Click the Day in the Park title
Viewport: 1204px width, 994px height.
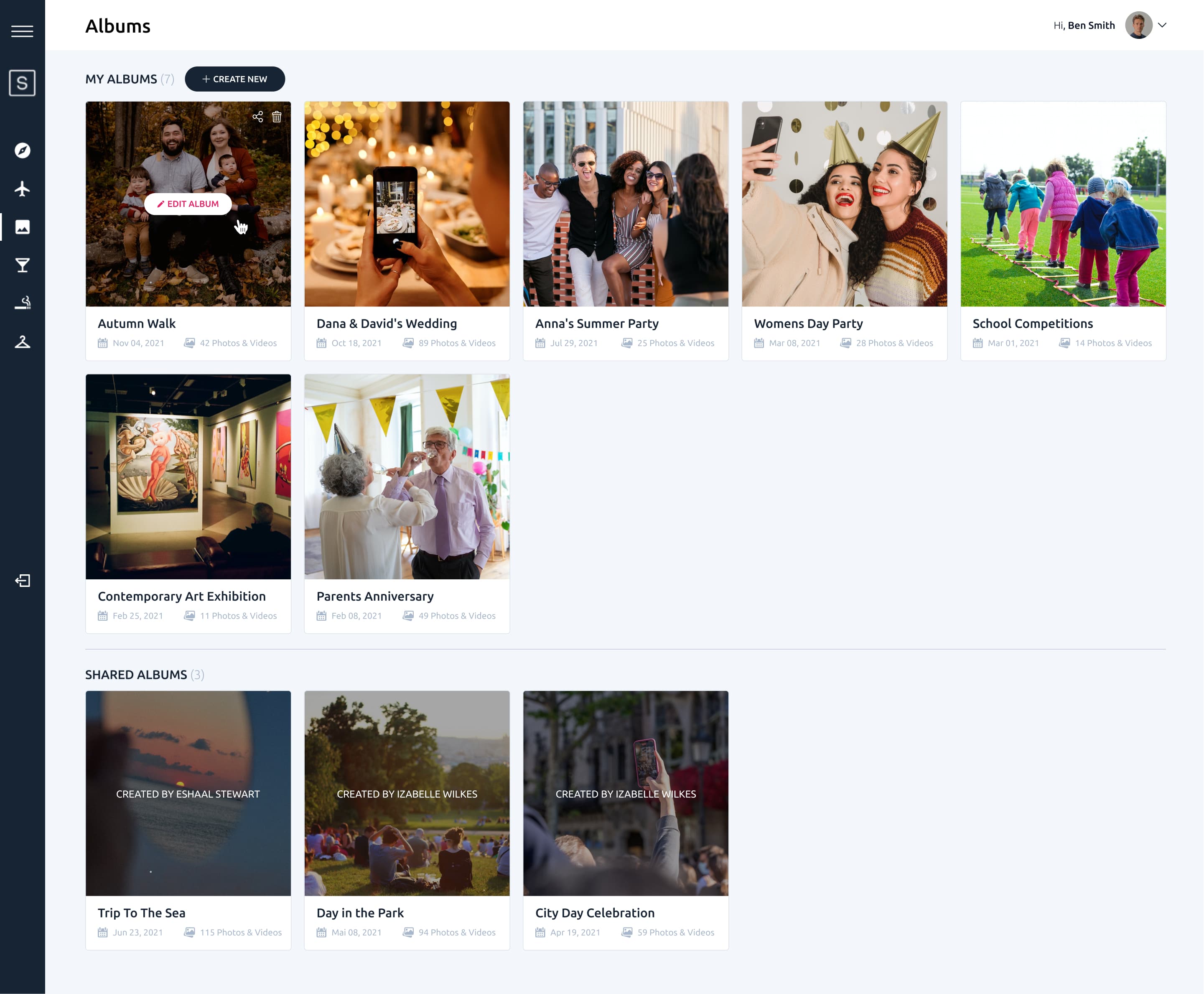coord(360,912)
